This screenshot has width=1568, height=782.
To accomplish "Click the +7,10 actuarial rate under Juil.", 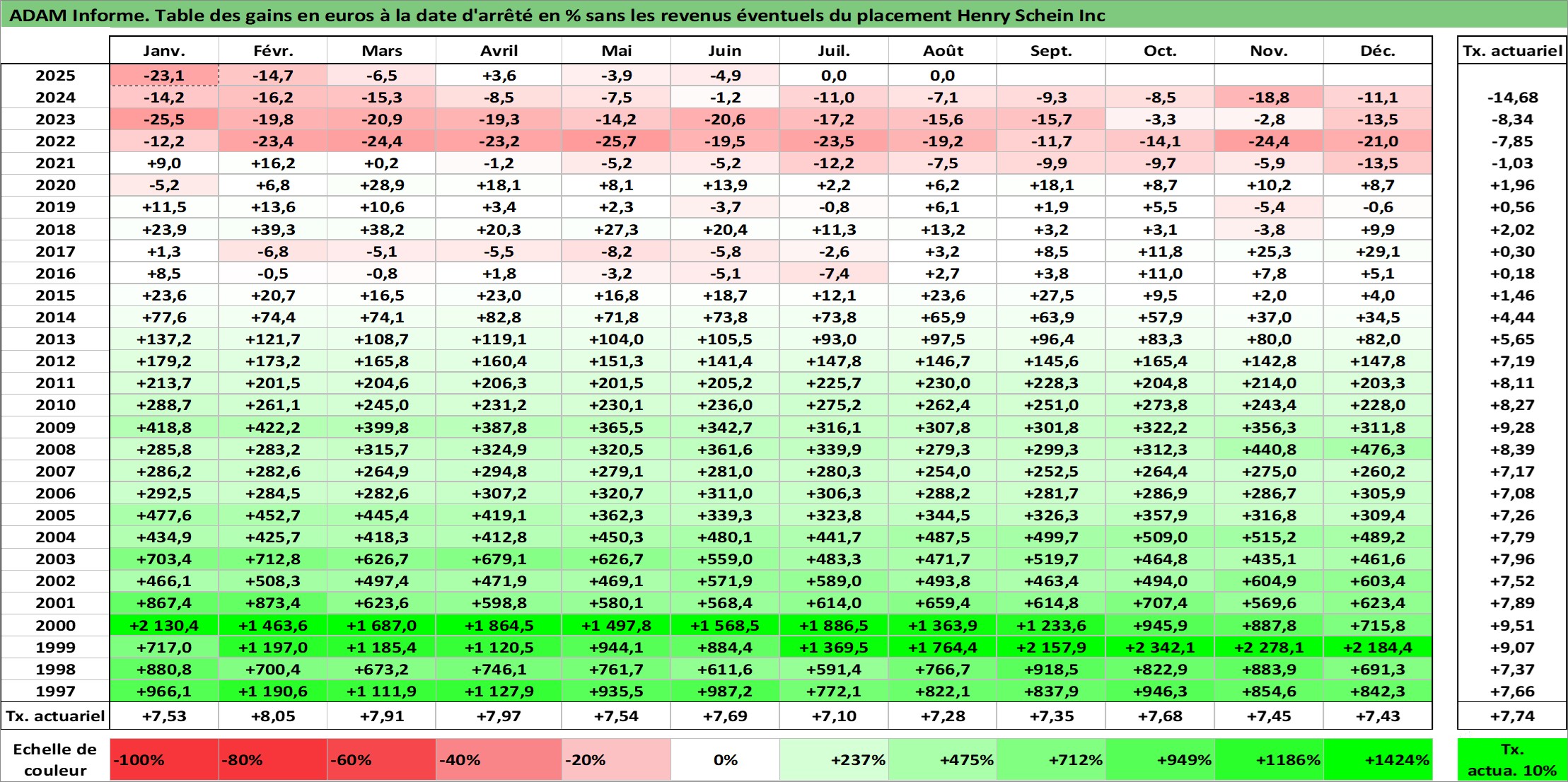I will coord(834,716).
